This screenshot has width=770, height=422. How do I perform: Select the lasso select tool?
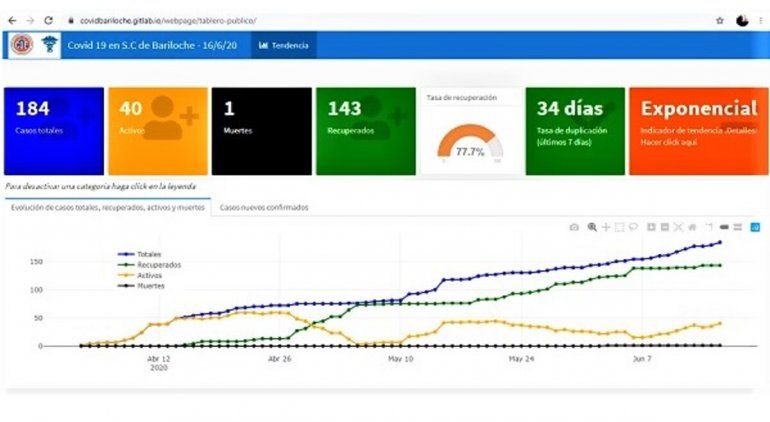click(634, 227)
